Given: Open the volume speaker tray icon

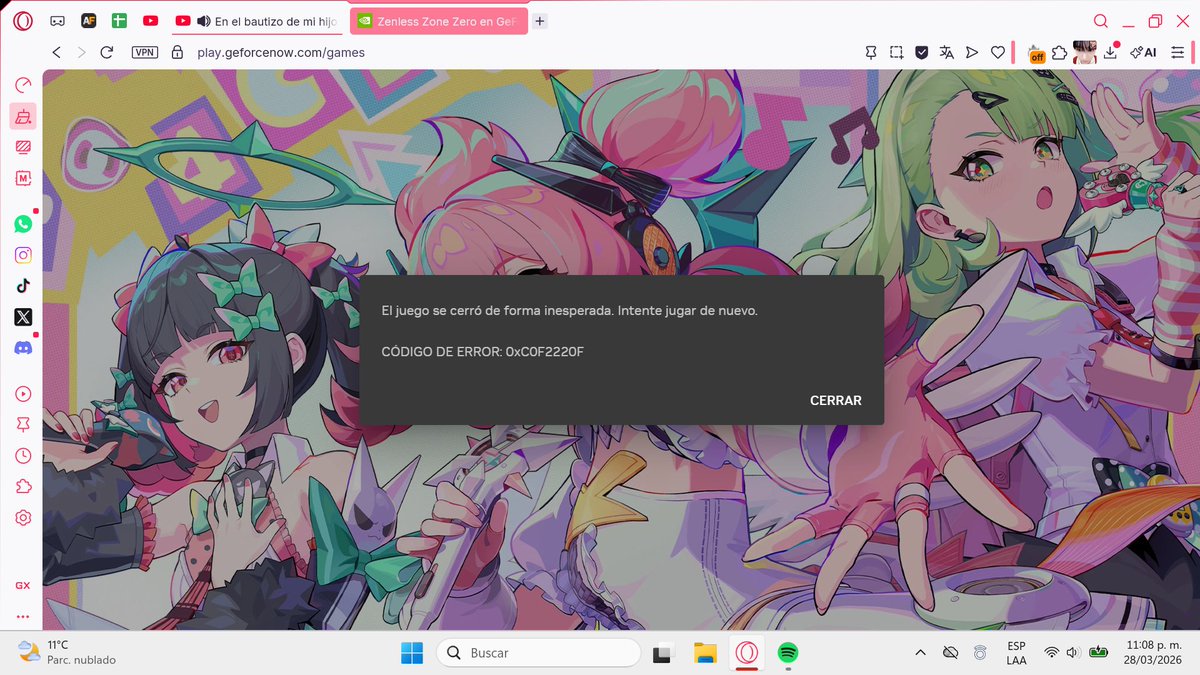Looking at the screenshot, I should 1073,653.
